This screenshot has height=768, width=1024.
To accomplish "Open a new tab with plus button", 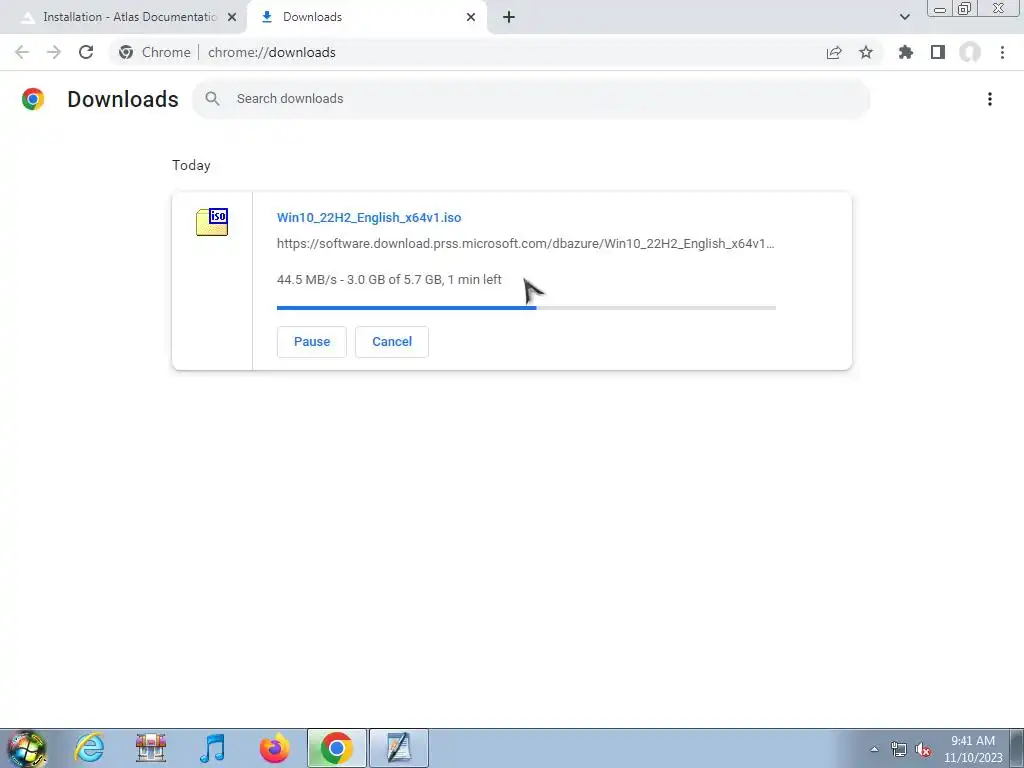I will pos(509,17).
